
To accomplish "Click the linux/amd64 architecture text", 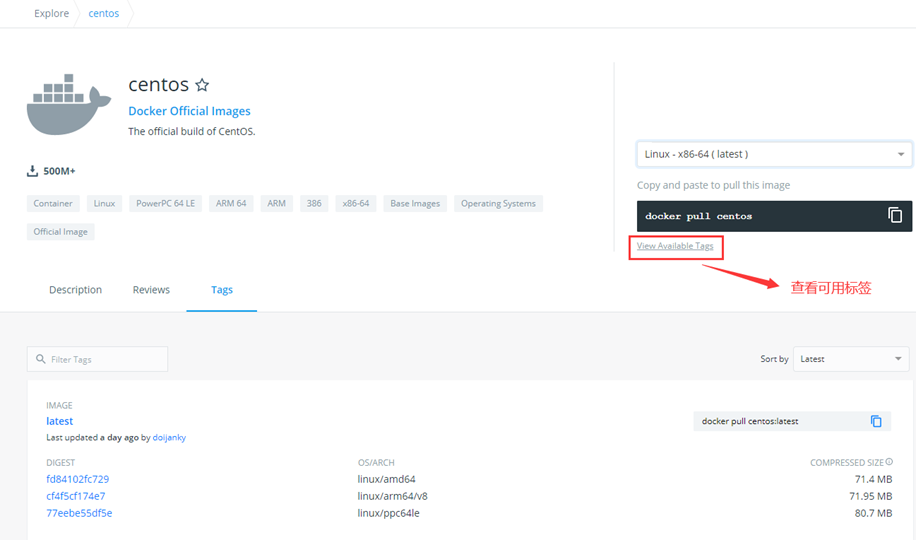I will click(x=386, y=479).
